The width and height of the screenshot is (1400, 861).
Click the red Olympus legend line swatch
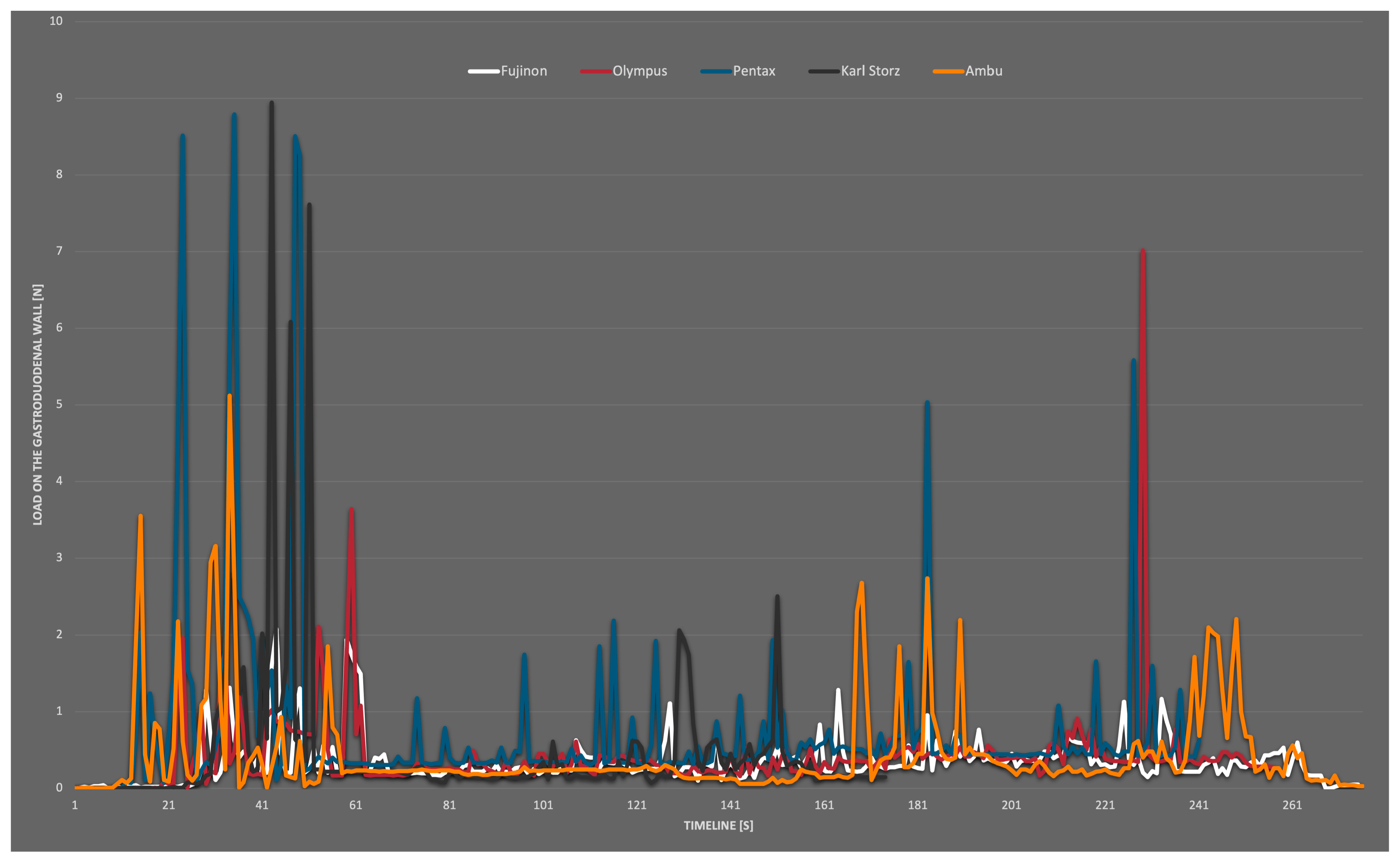tap(595, 72)
